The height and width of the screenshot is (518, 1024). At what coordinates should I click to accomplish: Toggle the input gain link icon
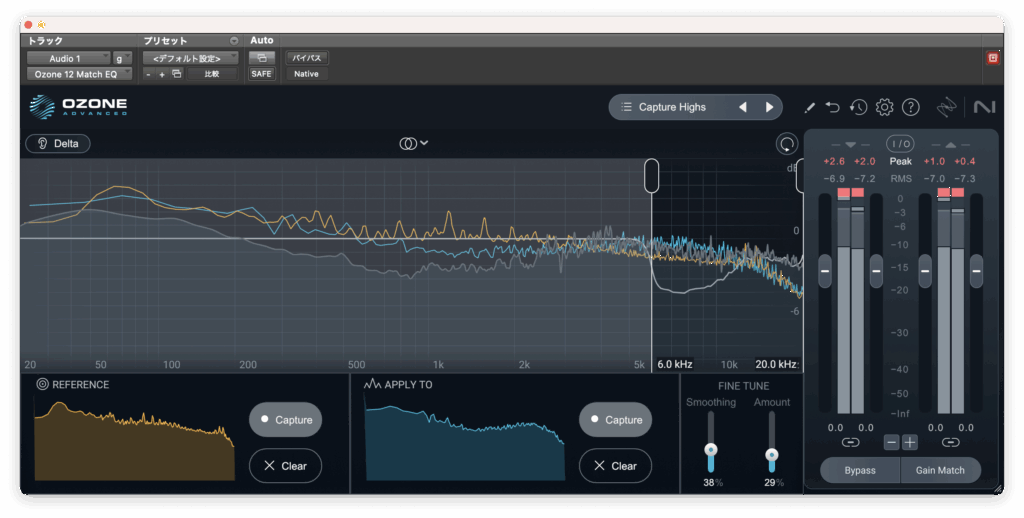pyautogui.click(x=850, y=442)
